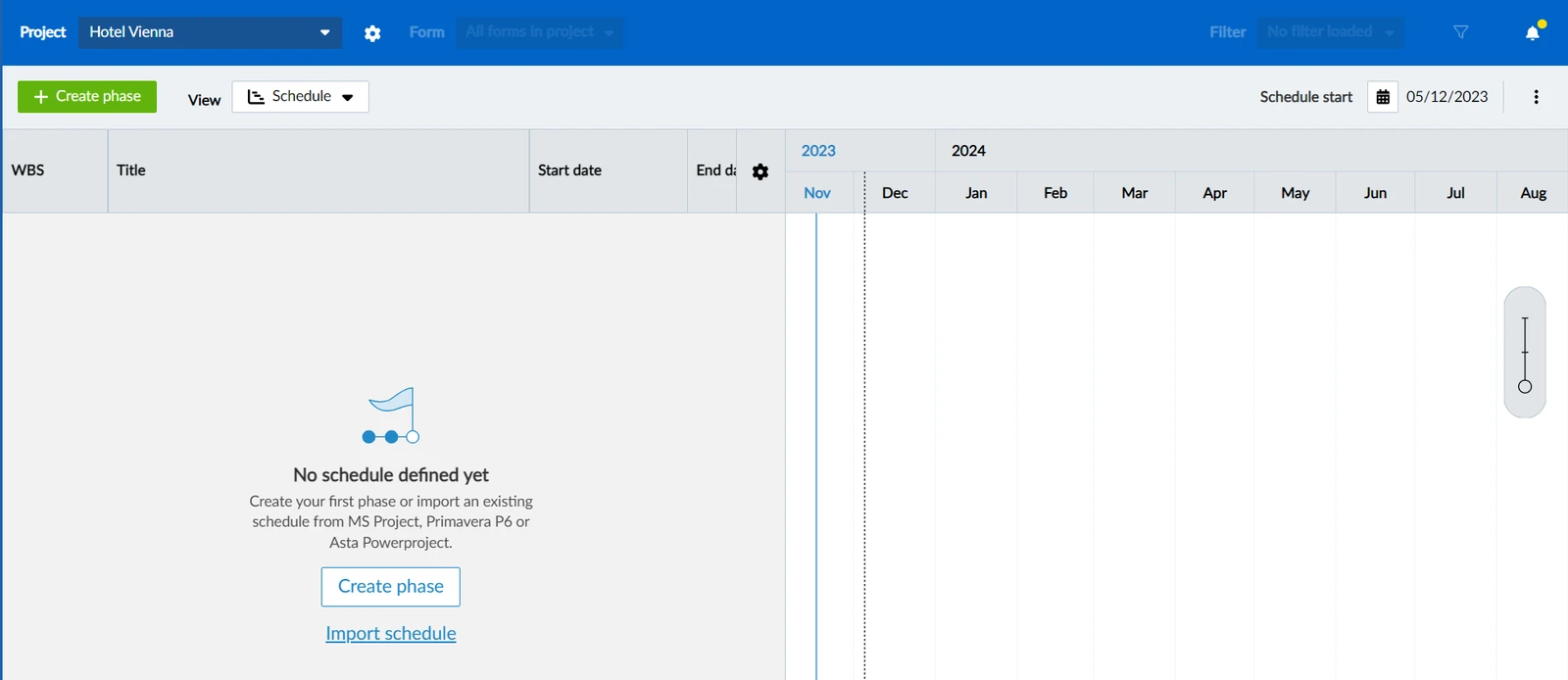Image resolution: width=1568 pixels, height=680 pixels.
Task: Expand the All forms in project dropdown
Action: (x=540, y=32)
